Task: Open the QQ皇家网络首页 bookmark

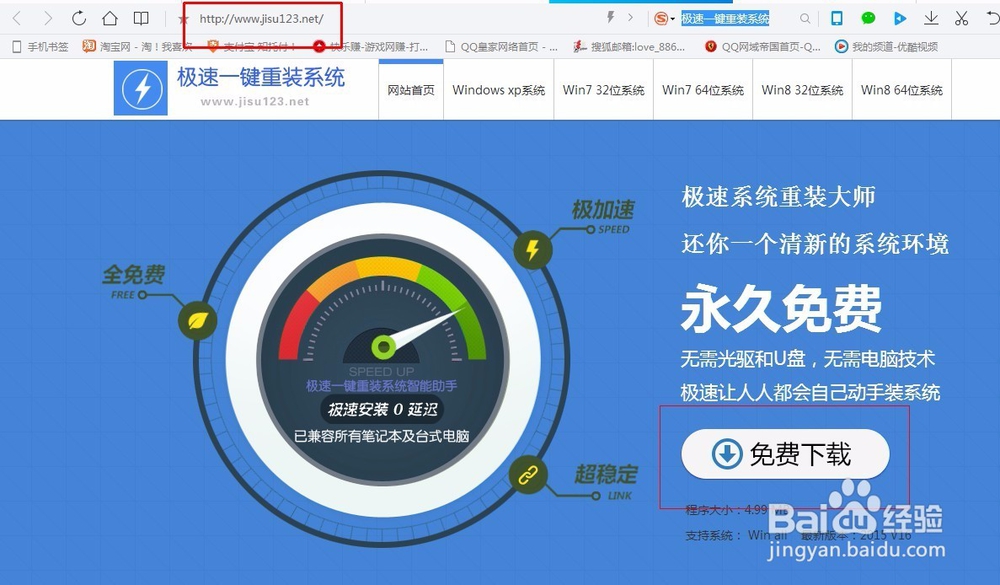Action: 501,47
